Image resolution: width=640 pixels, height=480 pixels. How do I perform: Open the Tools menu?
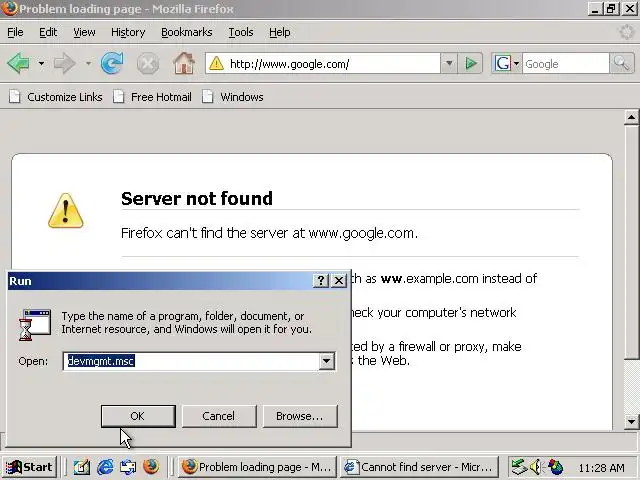pyautogui.click(x=241, y=32)
